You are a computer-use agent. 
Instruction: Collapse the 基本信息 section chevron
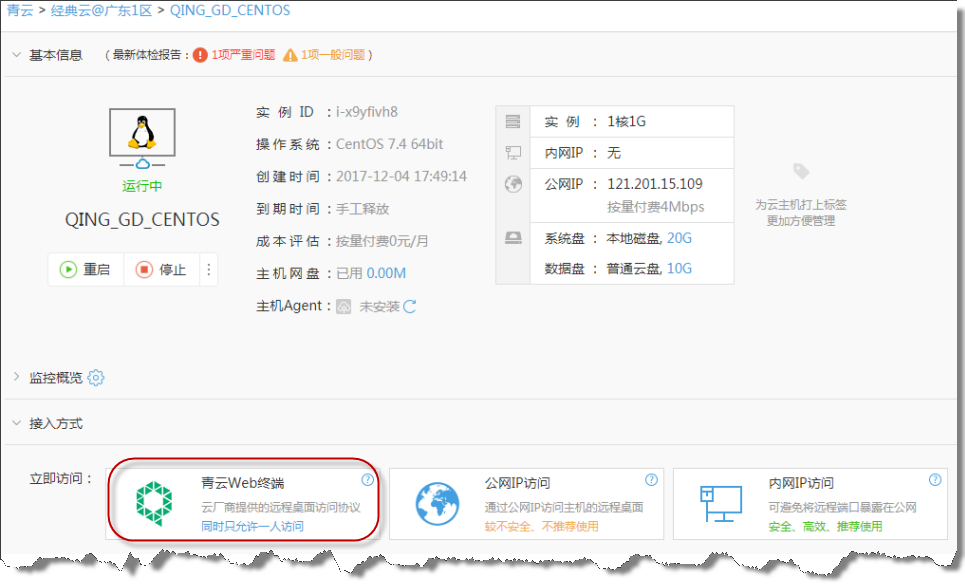17,55
